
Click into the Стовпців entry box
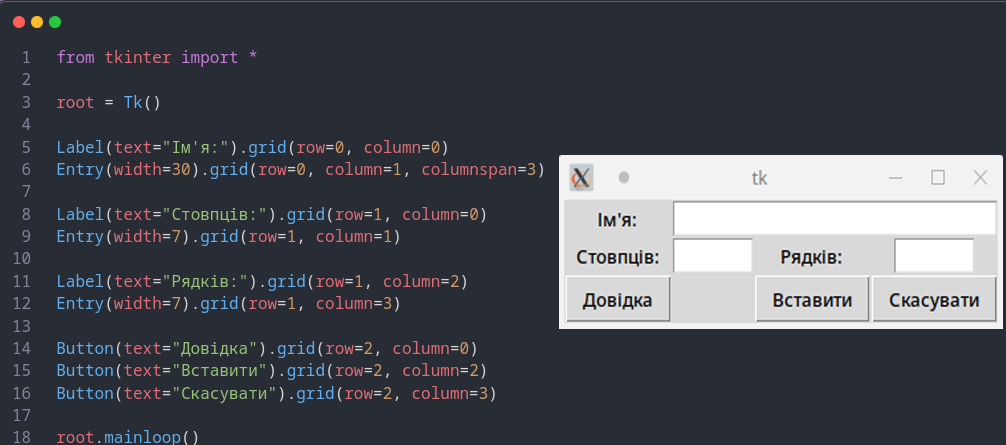(712, 256)
